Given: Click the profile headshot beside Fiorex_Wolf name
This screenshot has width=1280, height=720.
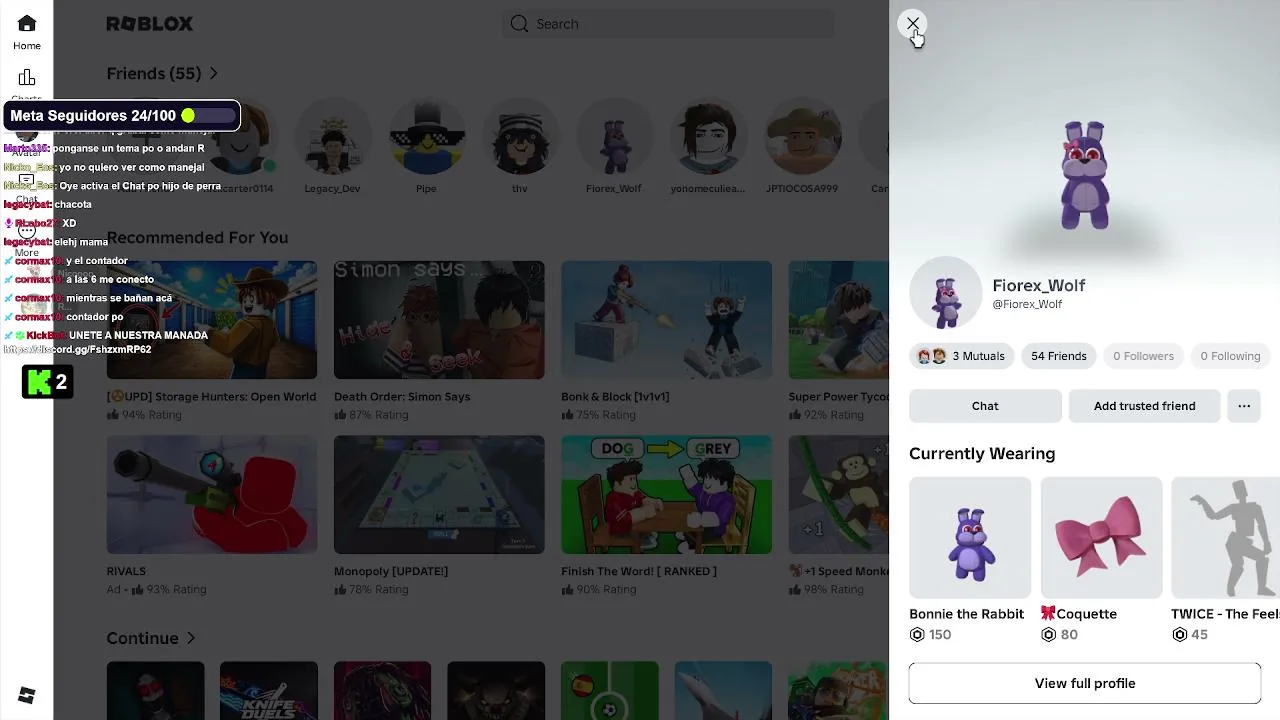Looking at the screenshot, I should coord(945,294).
